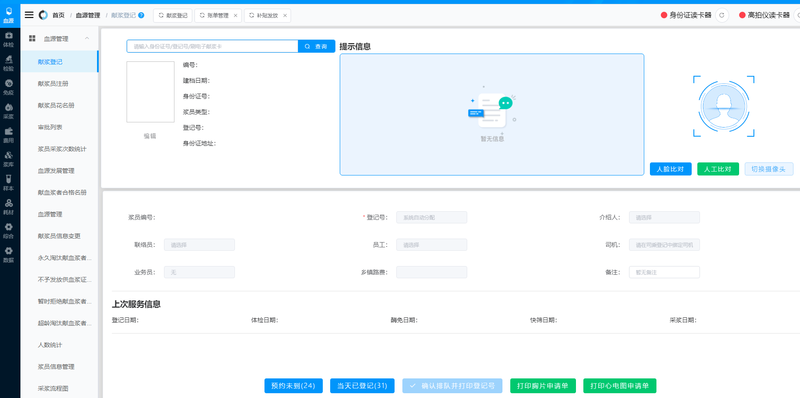Click the circular app logo in header

click(x=43, y=15)
